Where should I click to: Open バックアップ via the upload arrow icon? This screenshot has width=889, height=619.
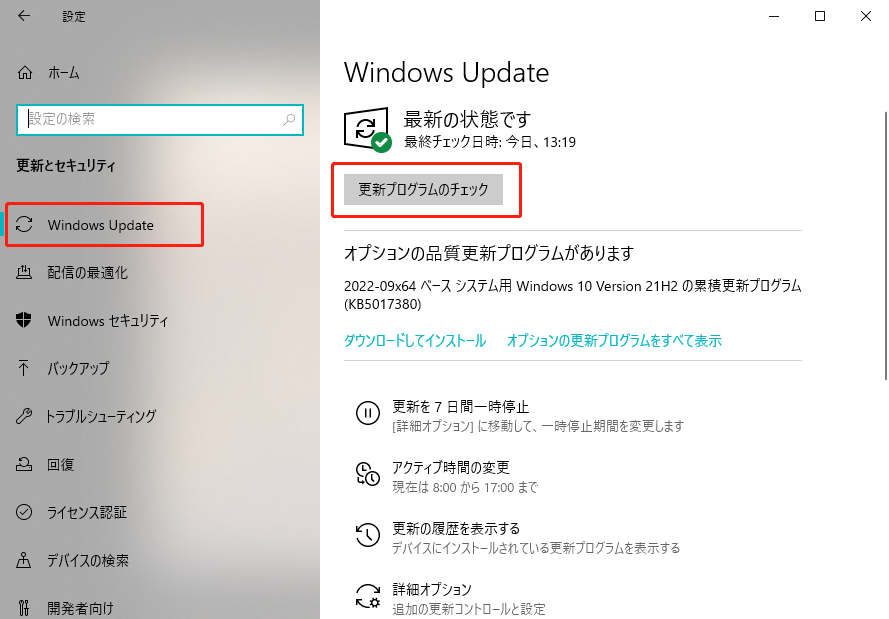pos(24,368)
